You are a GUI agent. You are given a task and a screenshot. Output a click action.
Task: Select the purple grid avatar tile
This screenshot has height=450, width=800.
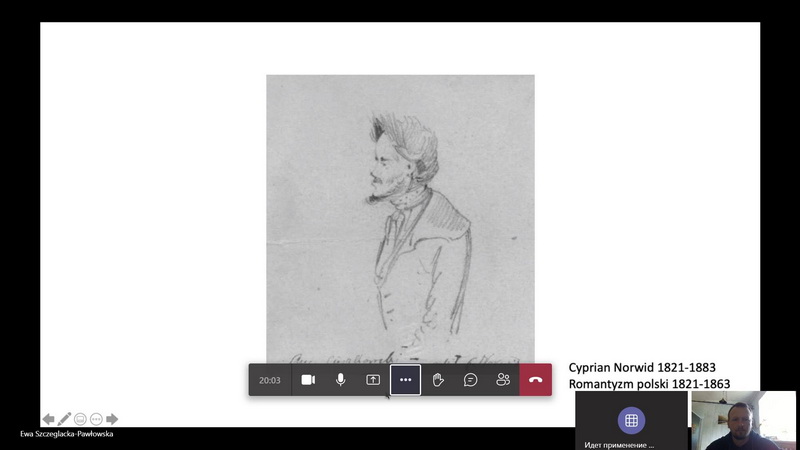click(630, 419)
